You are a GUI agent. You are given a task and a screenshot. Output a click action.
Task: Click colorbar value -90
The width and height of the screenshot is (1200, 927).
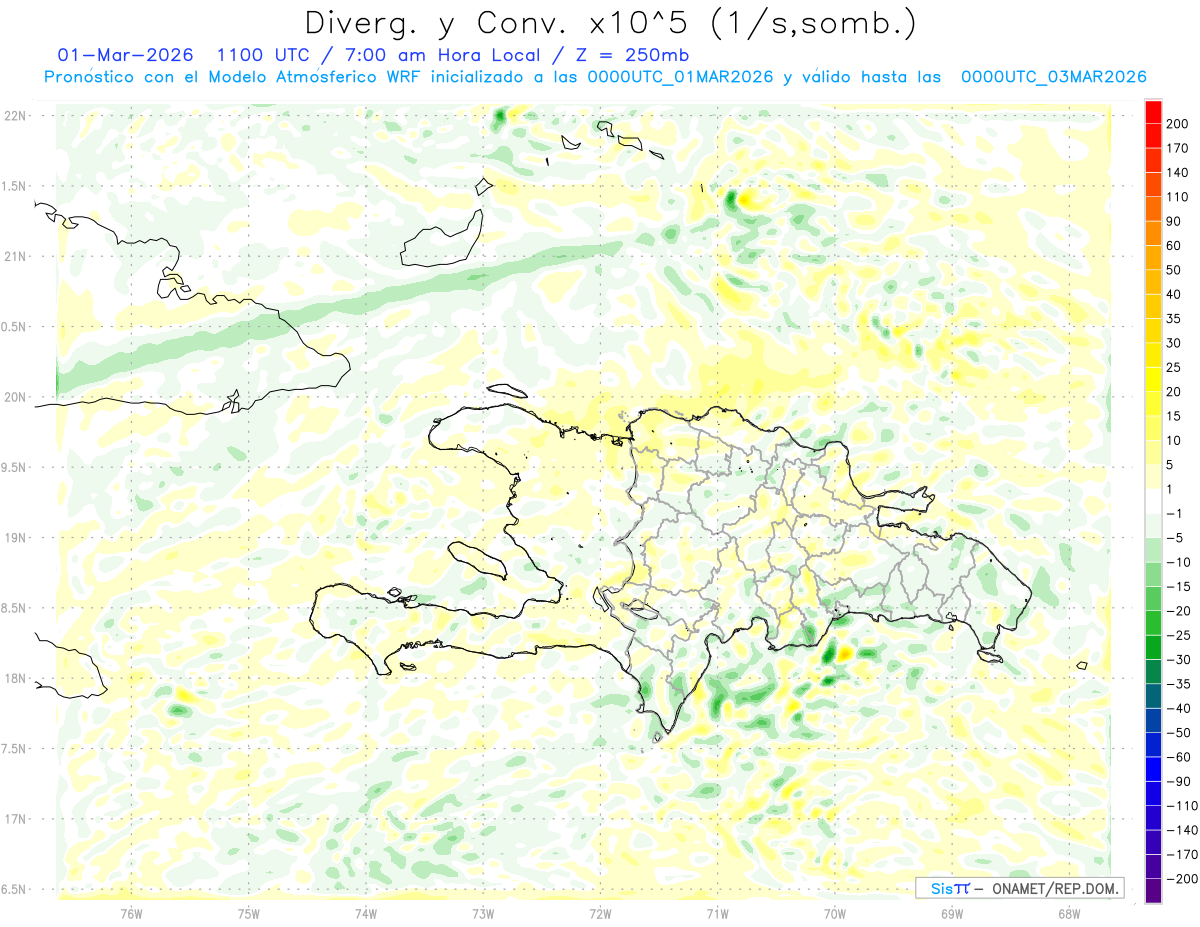click(x=1179, y=781)
